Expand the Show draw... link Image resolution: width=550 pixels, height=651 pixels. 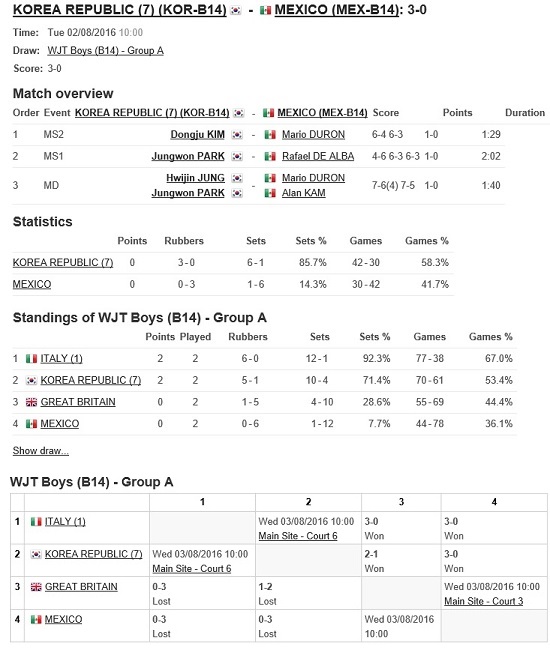click(x=41, y=450)
